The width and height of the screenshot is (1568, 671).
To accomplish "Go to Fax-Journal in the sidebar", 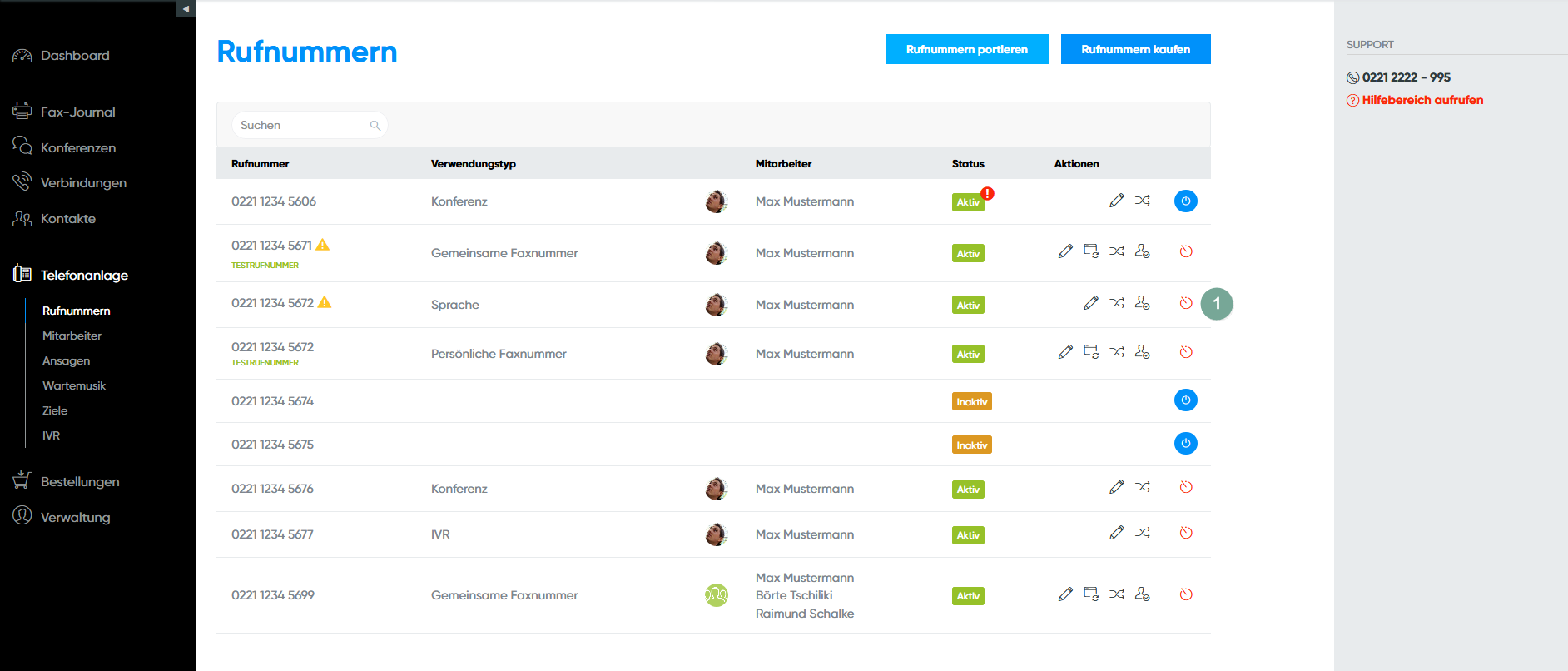I will 77,112.
